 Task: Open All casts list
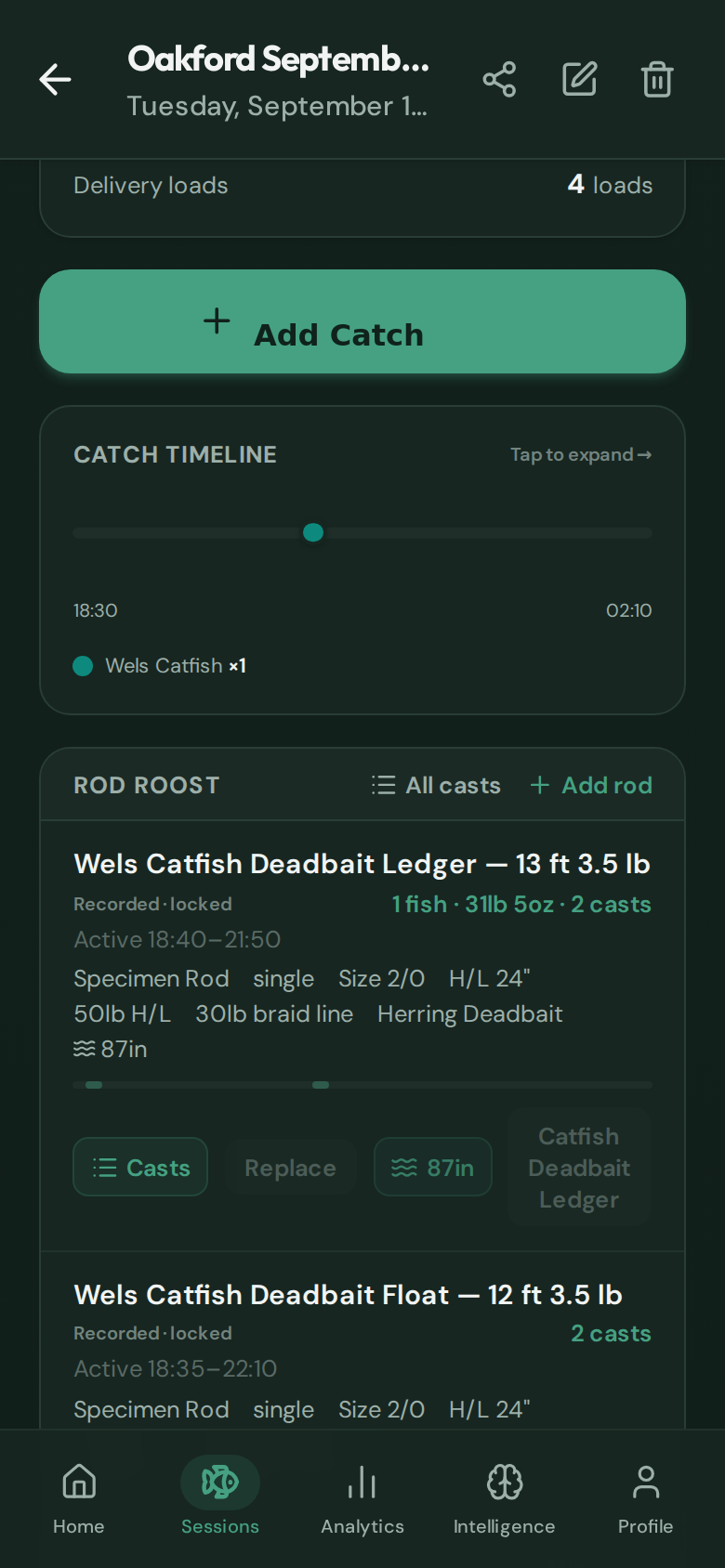(436, 785)
